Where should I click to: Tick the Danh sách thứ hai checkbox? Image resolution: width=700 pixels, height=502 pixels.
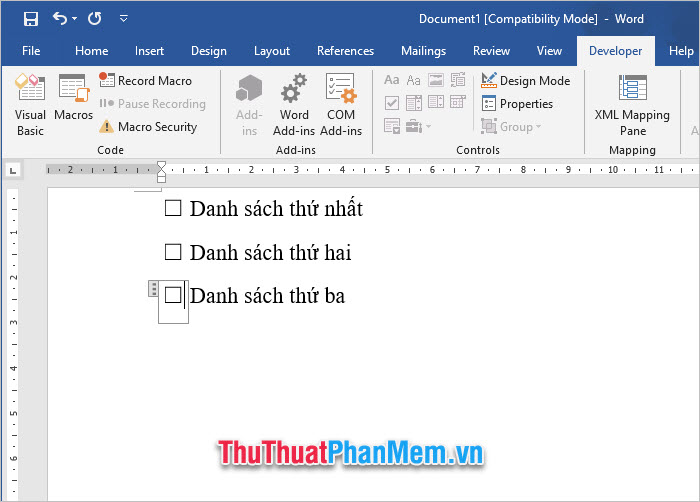point(173,252)
